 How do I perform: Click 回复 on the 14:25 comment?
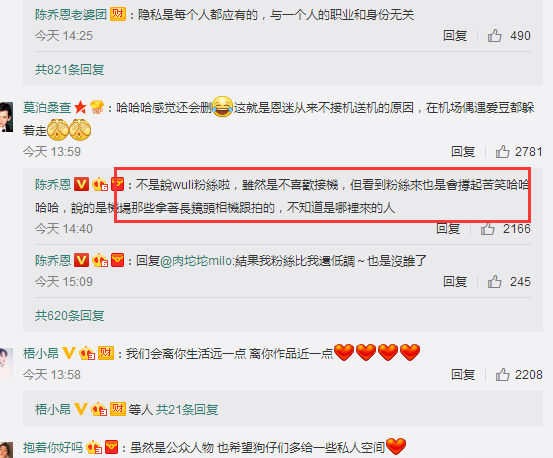pos(455,36)
